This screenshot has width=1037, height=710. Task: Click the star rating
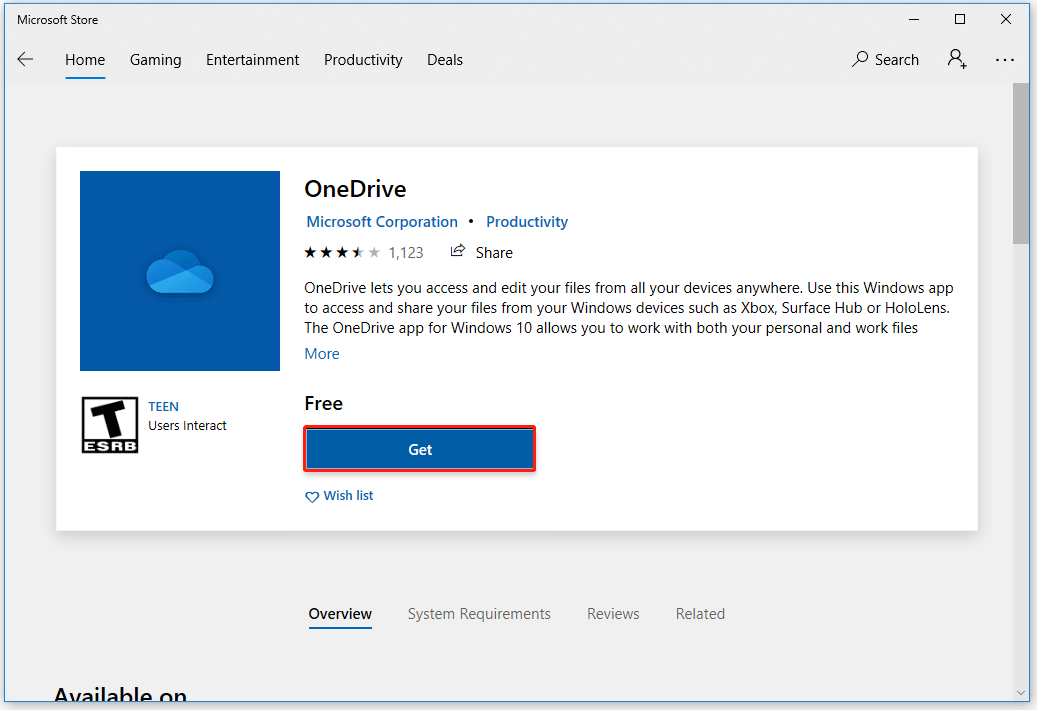342,253
